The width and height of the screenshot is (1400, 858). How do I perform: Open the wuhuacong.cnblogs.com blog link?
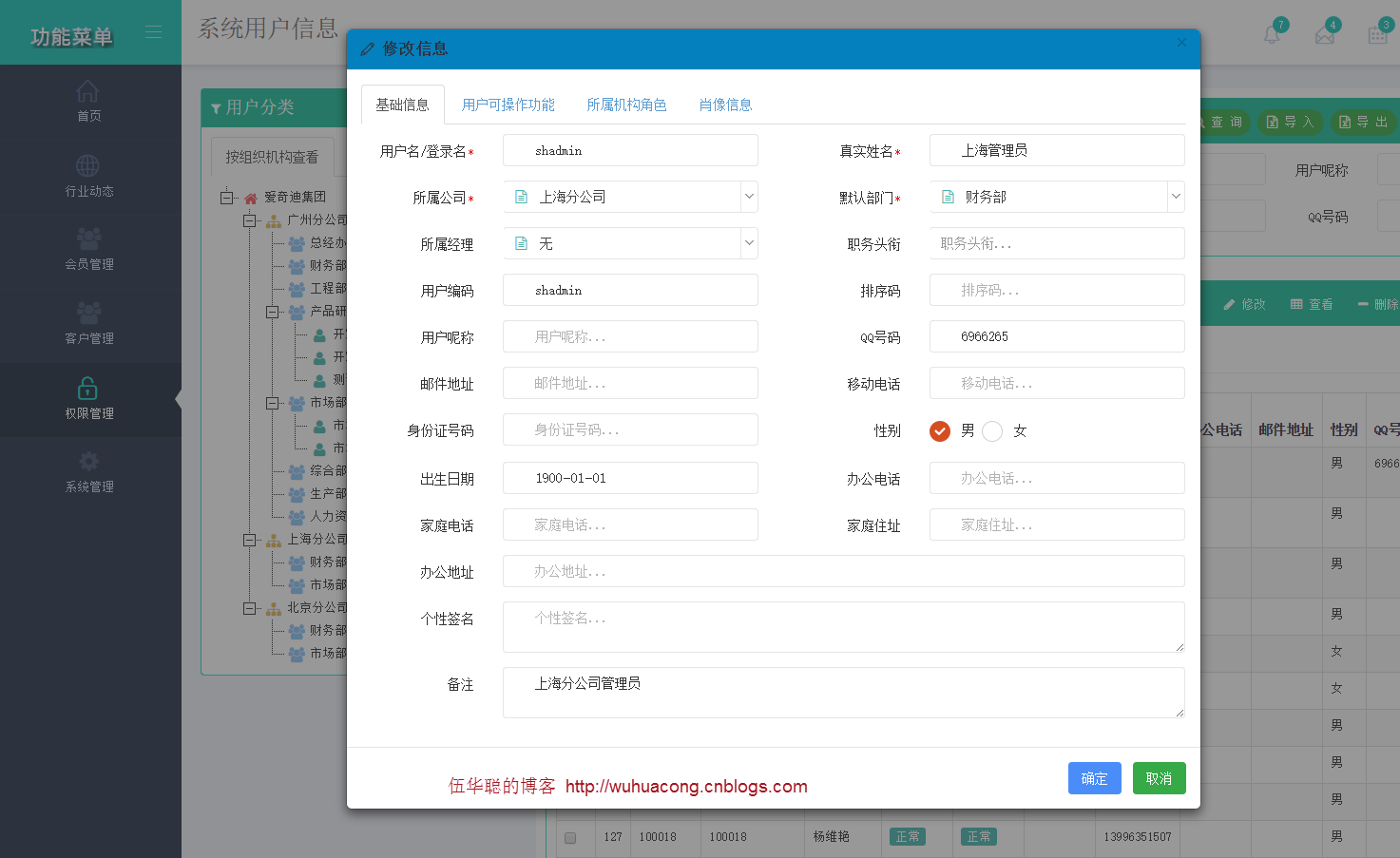click(x=686, y=786)
